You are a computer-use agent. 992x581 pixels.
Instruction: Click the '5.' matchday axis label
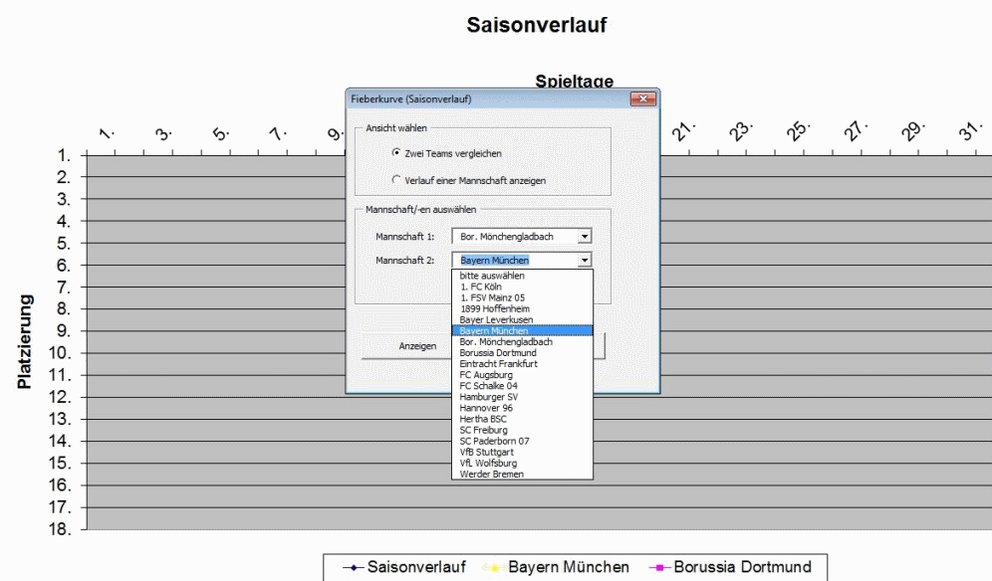(x=221, y=134)
